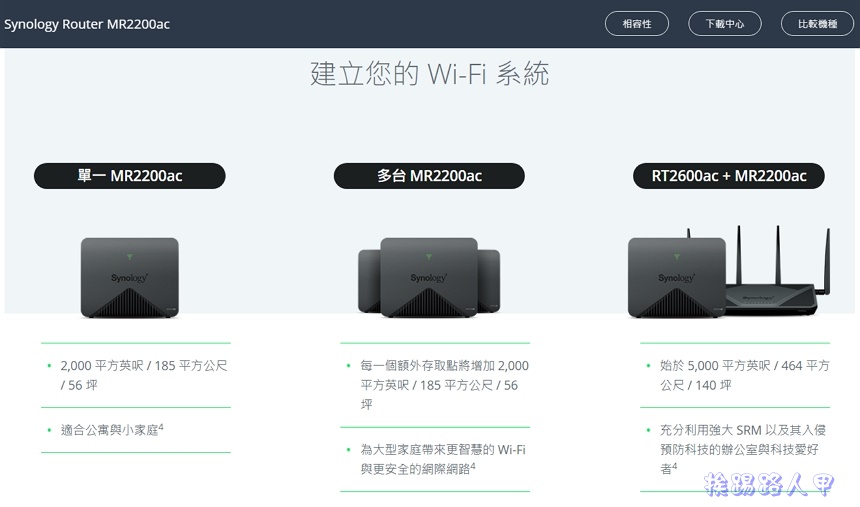Click text 始於 5,000 平方英呎 / 464 平方公尺
Screen dimensions: 860x507
coord(745,375)
